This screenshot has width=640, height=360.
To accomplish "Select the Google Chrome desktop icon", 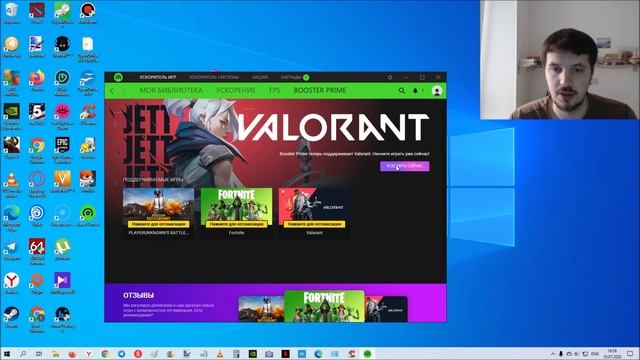I will point(37,149).
